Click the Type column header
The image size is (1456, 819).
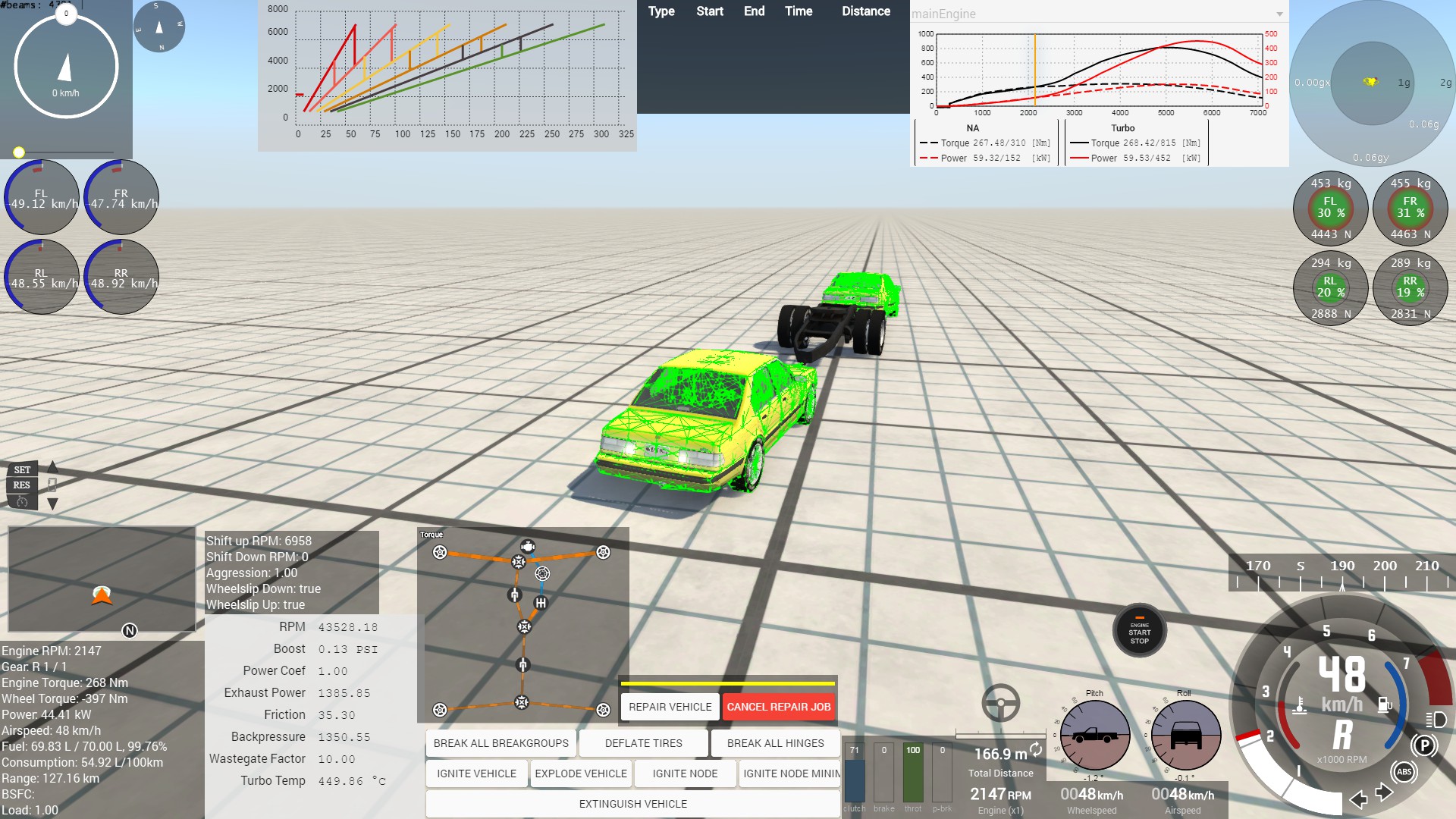(661, 11)
